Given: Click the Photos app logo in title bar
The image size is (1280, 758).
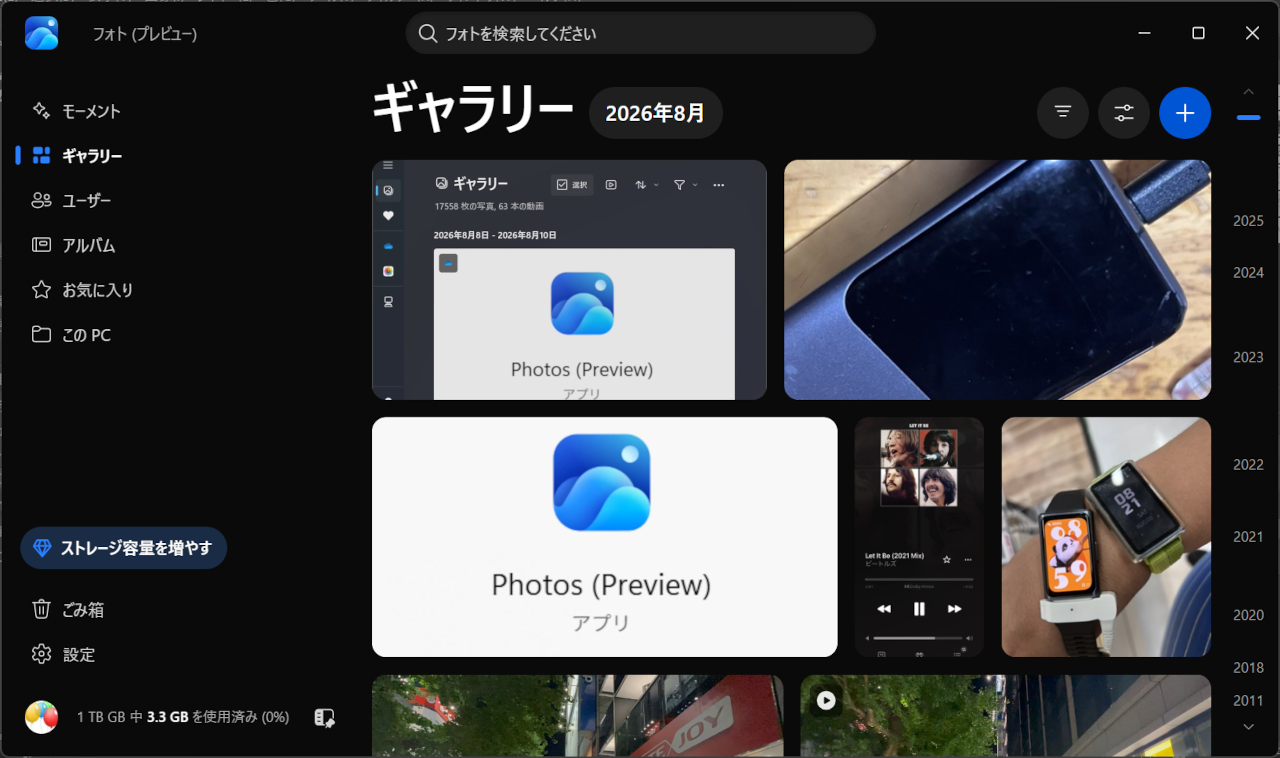Looking at the screenshot, I should click(42, 33).
